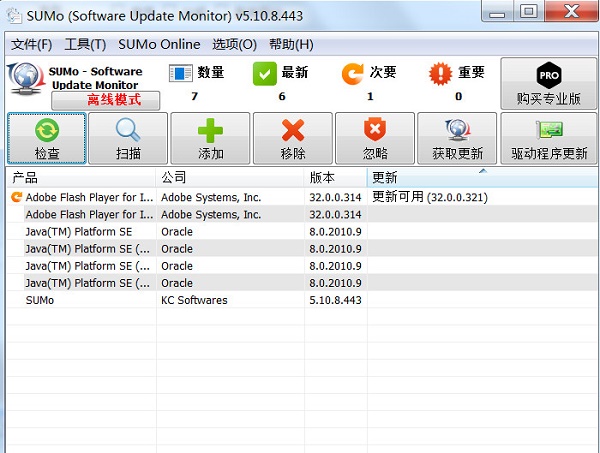Image resolution: width=600 pixels, height=453 pixels.
Task: Ignore the update via the 忽略 shield button
Action: click(375, 138)
